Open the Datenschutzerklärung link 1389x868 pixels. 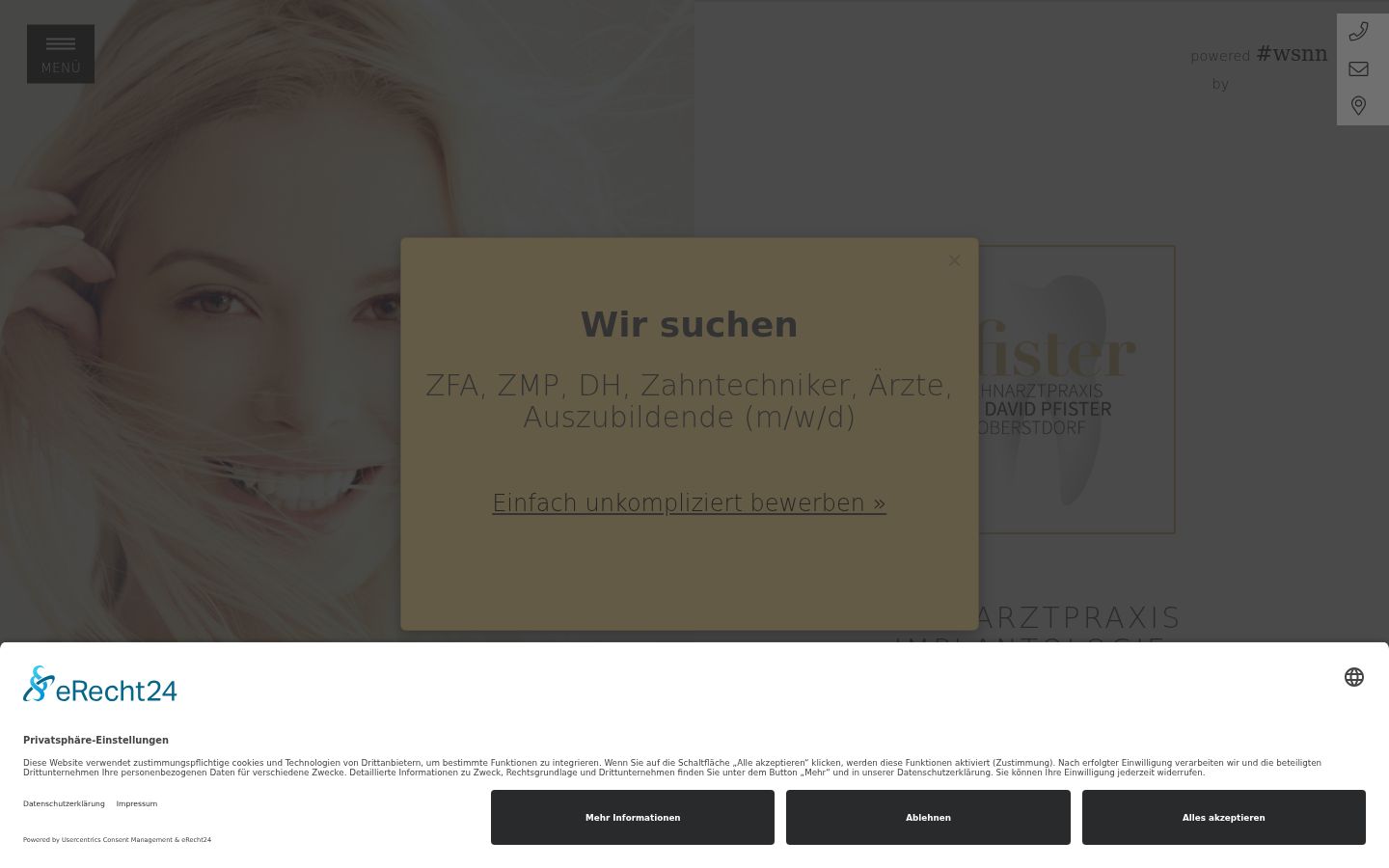coord(64,803)
